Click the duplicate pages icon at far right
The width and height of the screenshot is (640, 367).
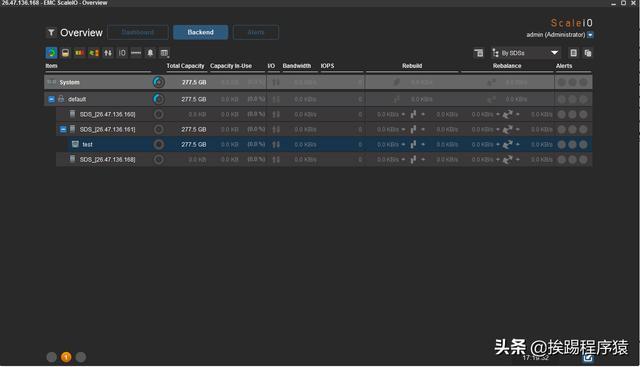tap(588, 53)
